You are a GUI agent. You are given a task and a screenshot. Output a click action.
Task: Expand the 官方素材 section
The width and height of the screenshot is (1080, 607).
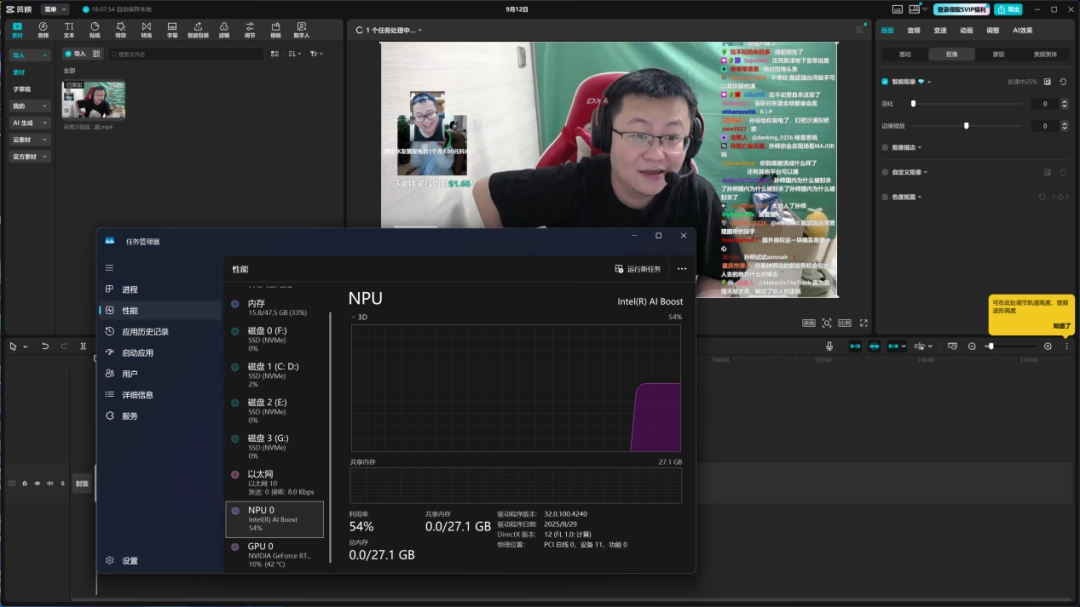(29, 156)
